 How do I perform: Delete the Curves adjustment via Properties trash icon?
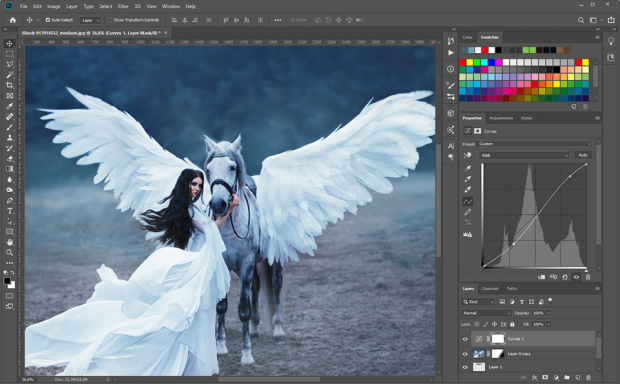(588, 277)
